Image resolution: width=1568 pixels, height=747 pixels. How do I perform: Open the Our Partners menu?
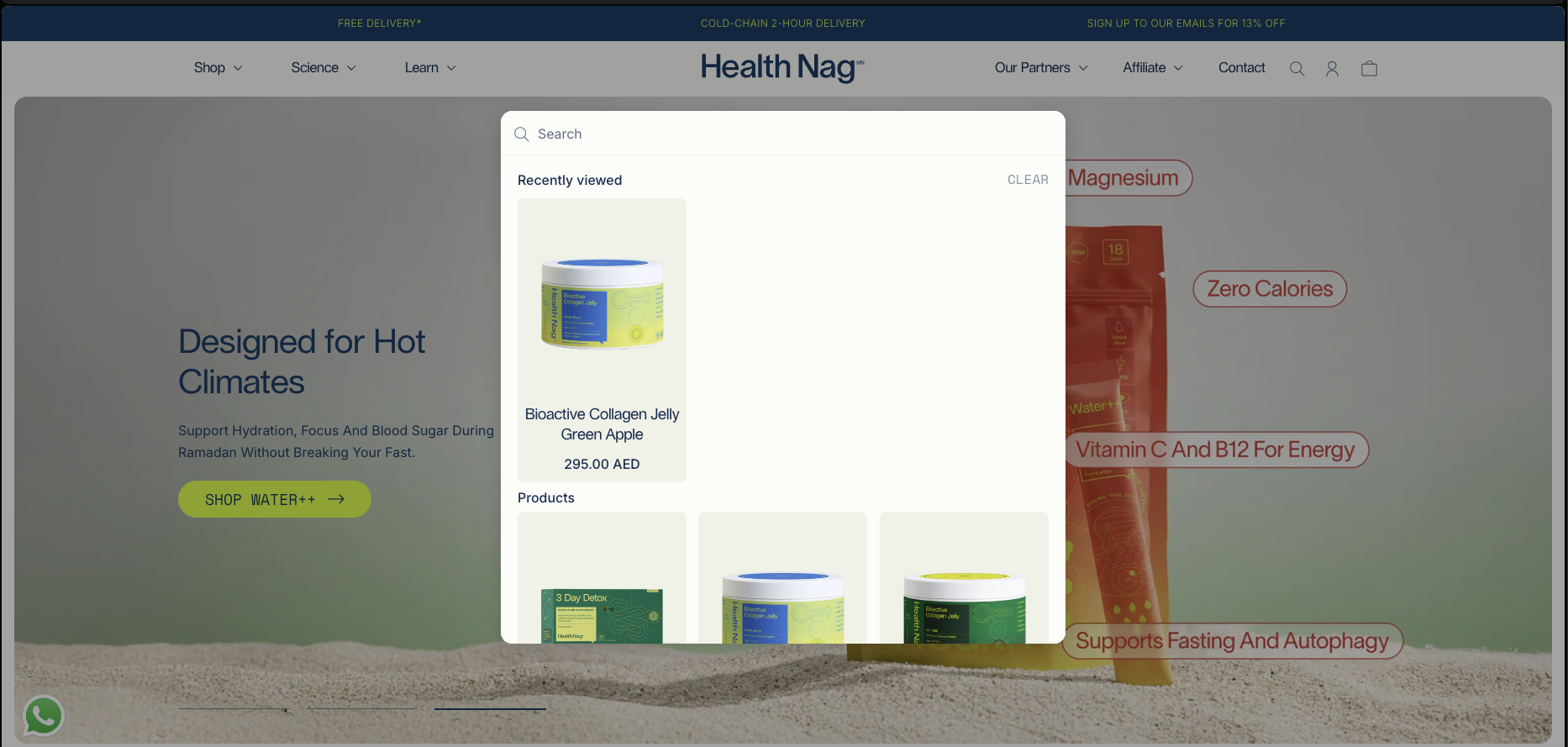(x=1041, y=68)
